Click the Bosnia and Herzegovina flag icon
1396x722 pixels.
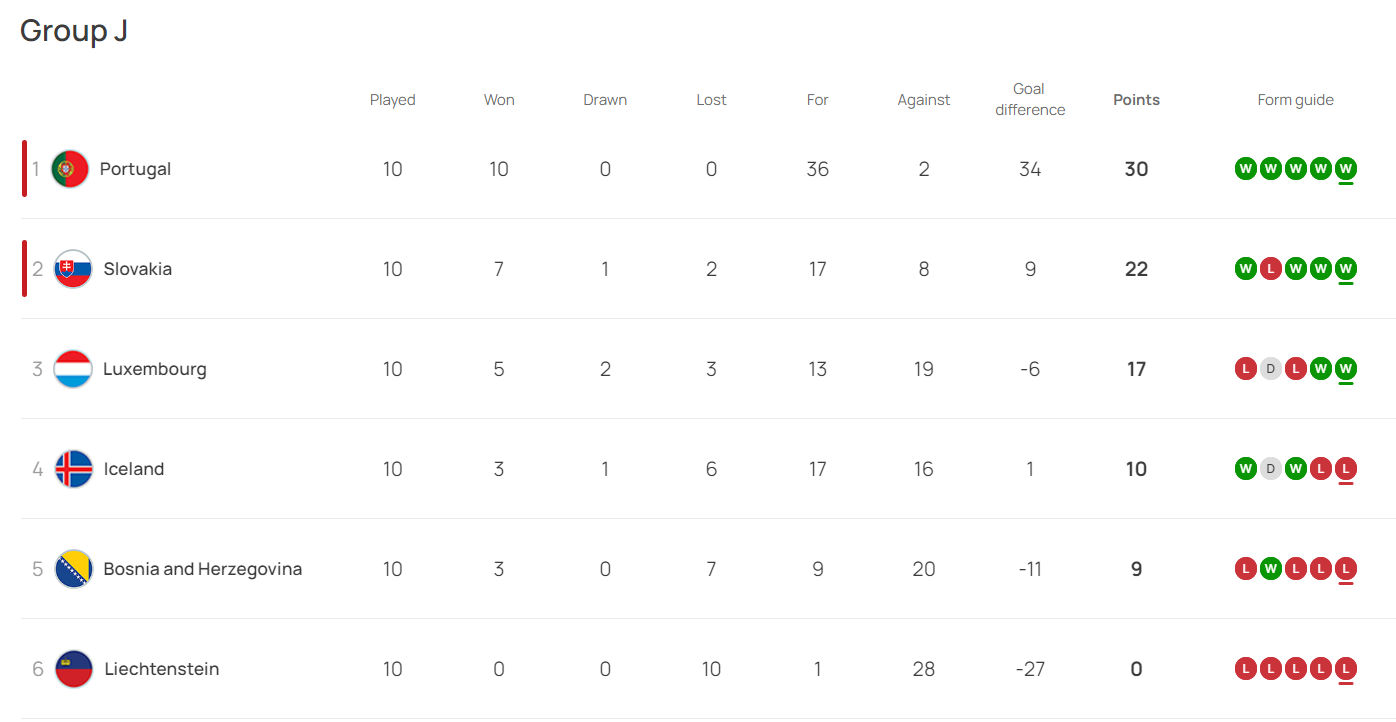point(73,569)
